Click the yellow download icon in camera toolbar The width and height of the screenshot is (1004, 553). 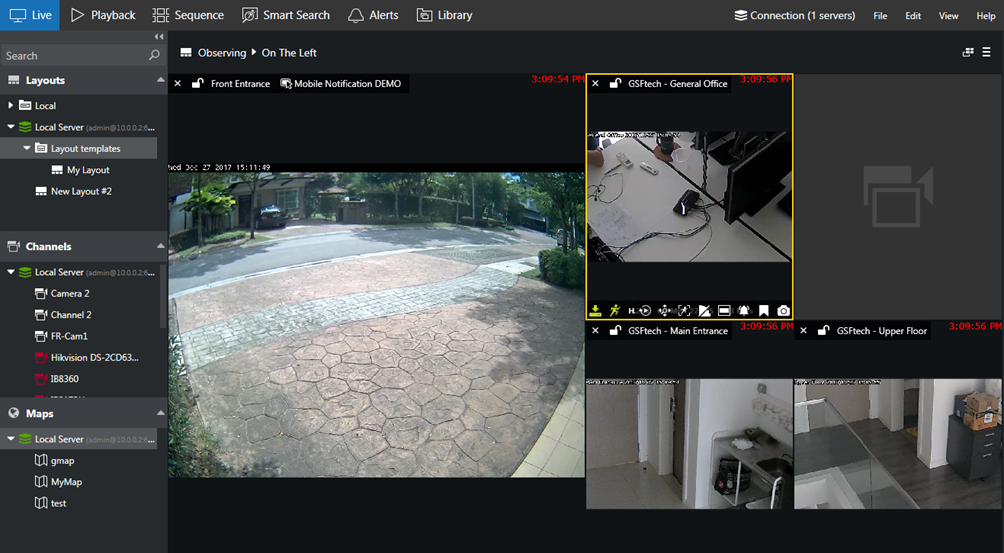coord(595,311)
